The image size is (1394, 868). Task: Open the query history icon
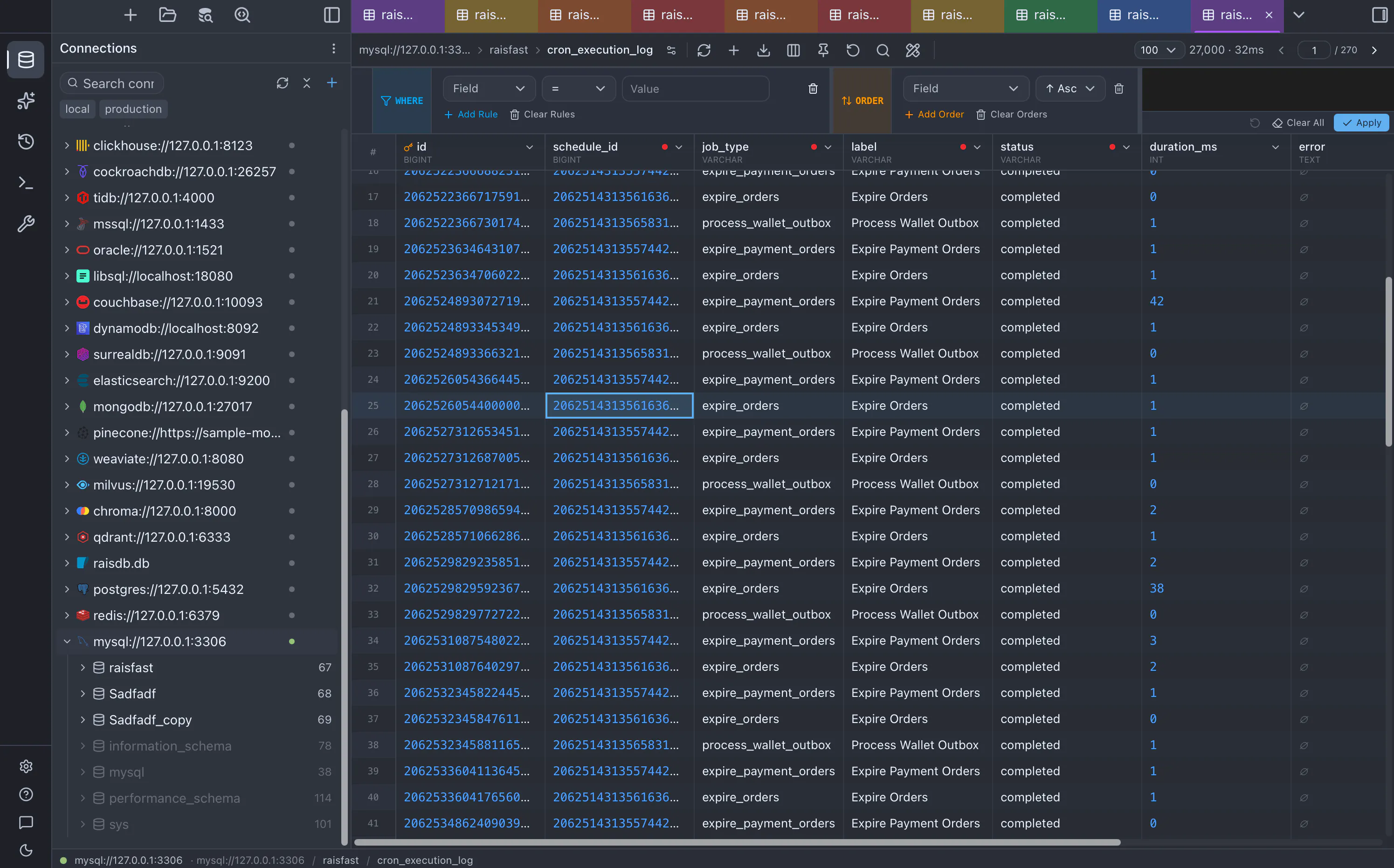26,141
